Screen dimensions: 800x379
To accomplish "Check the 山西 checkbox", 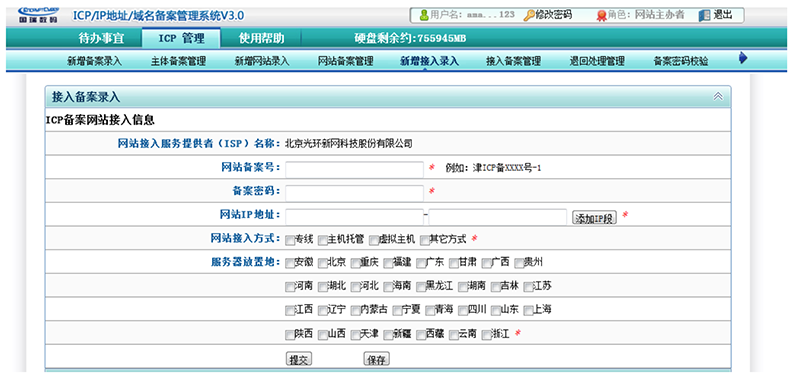I will point(322,335).
